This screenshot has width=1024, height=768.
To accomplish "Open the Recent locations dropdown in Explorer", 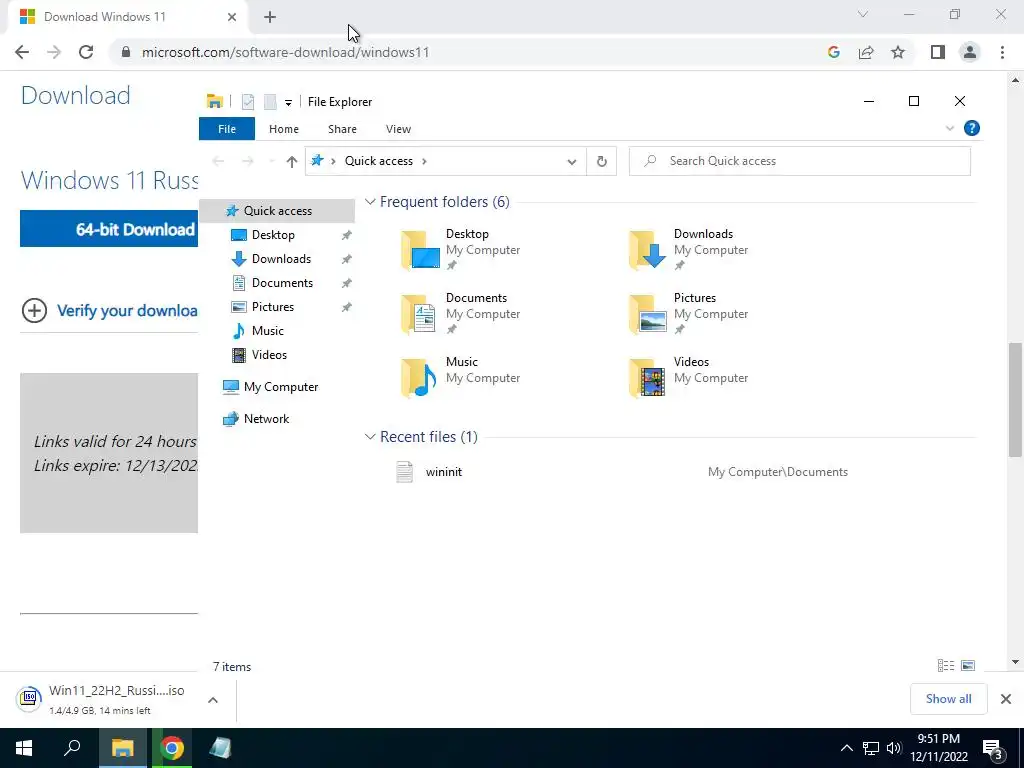I will (x=271, y=161).
